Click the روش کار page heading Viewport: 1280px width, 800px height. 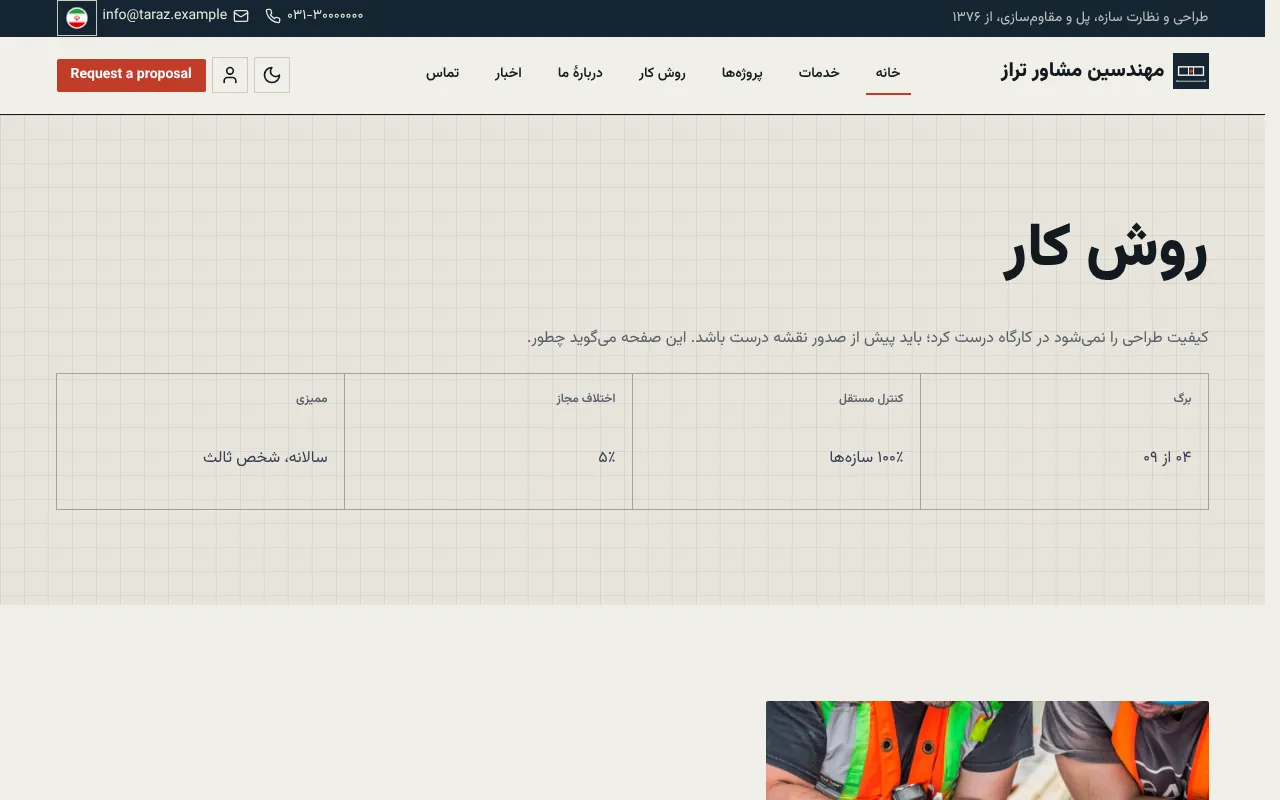pos(1106,251)
